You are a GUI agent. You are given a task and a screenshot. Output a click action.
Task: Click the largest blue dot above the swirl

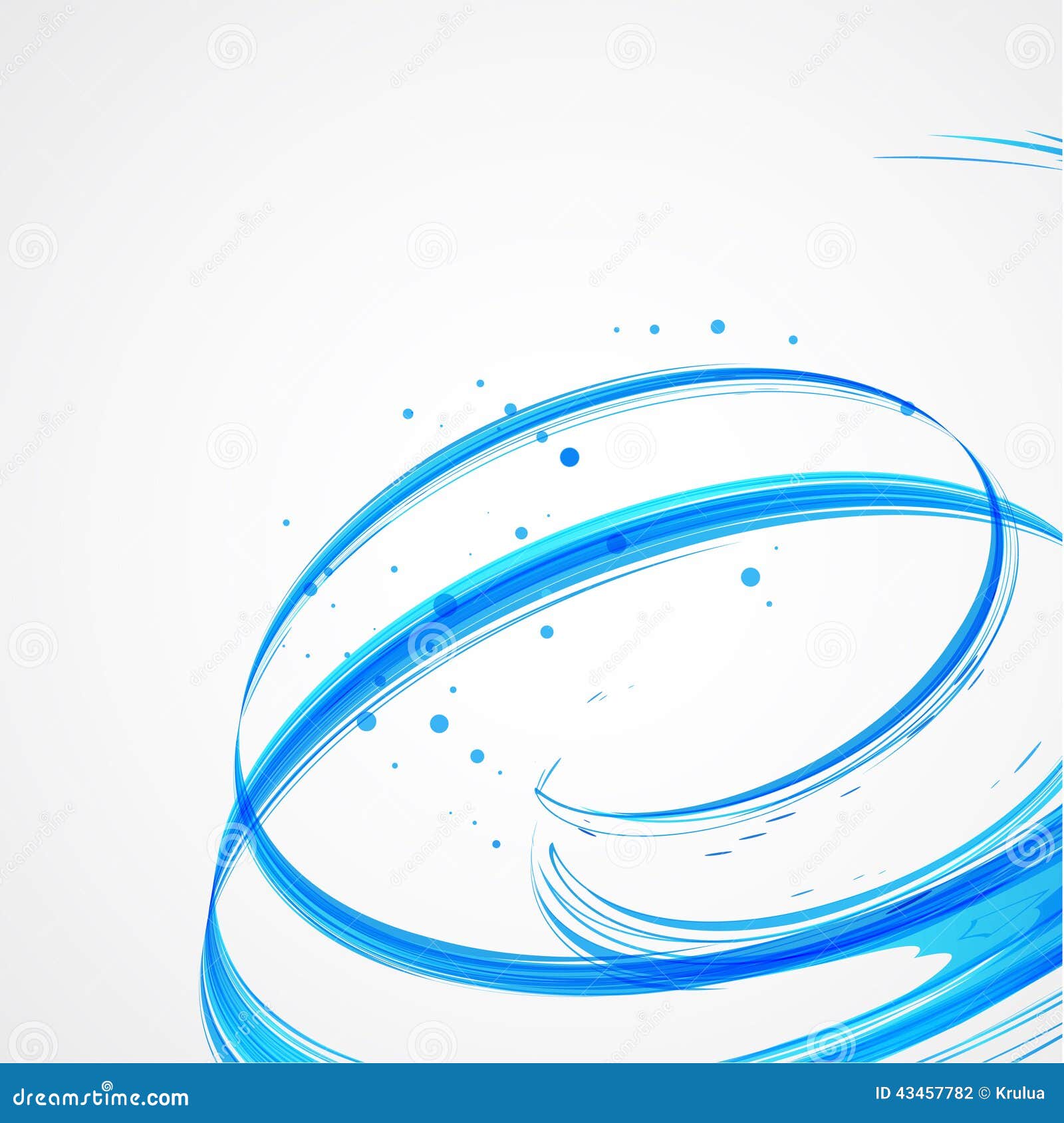pyautogui.click(x=569, y=456)
